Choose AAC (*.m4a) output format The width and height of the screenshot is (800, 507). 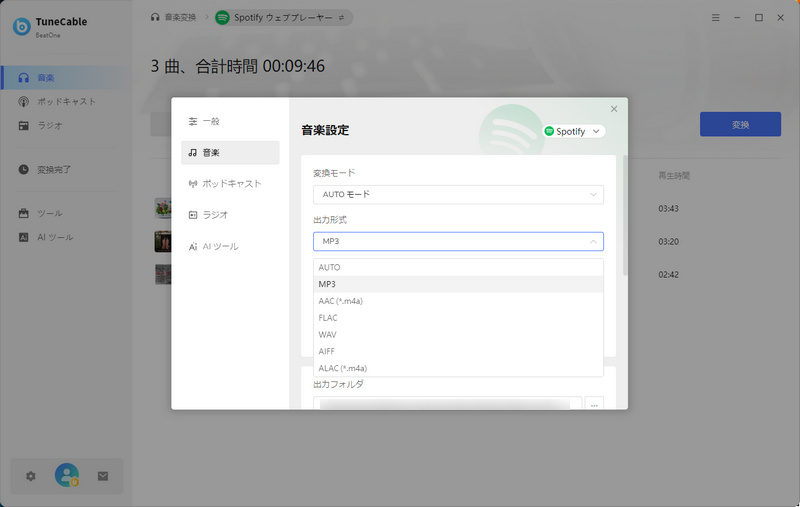click(x=458, y=301)
